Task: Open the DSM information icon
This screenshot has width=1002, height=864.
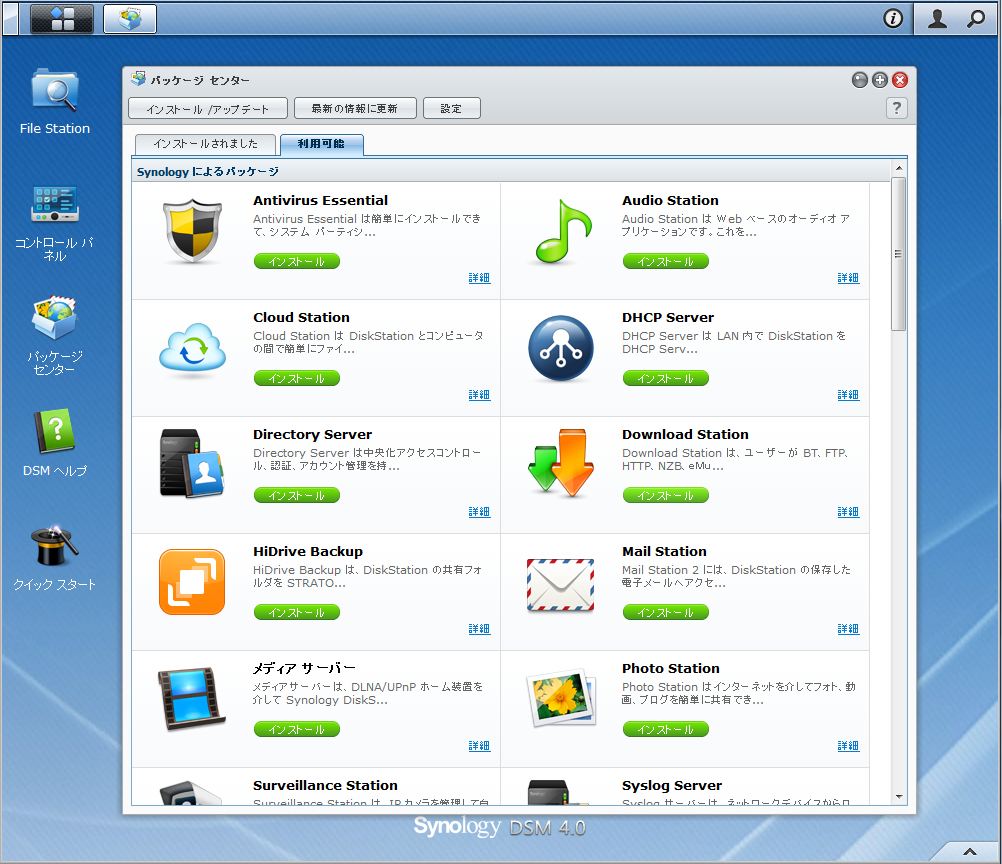Action: point(893,19)
